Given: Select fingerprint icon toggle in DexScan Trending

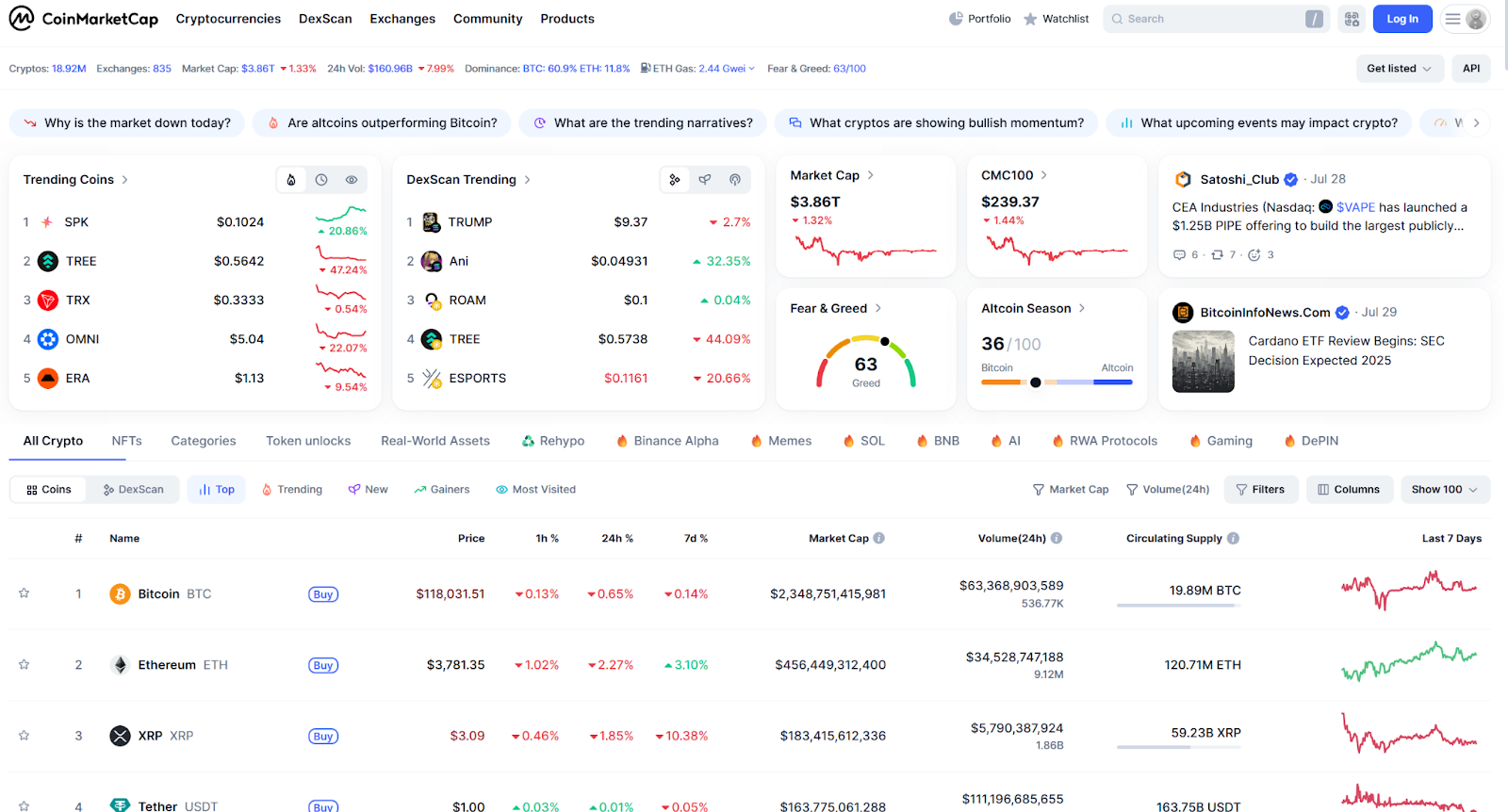Looking at the screenshot, I should pos(735,180).
